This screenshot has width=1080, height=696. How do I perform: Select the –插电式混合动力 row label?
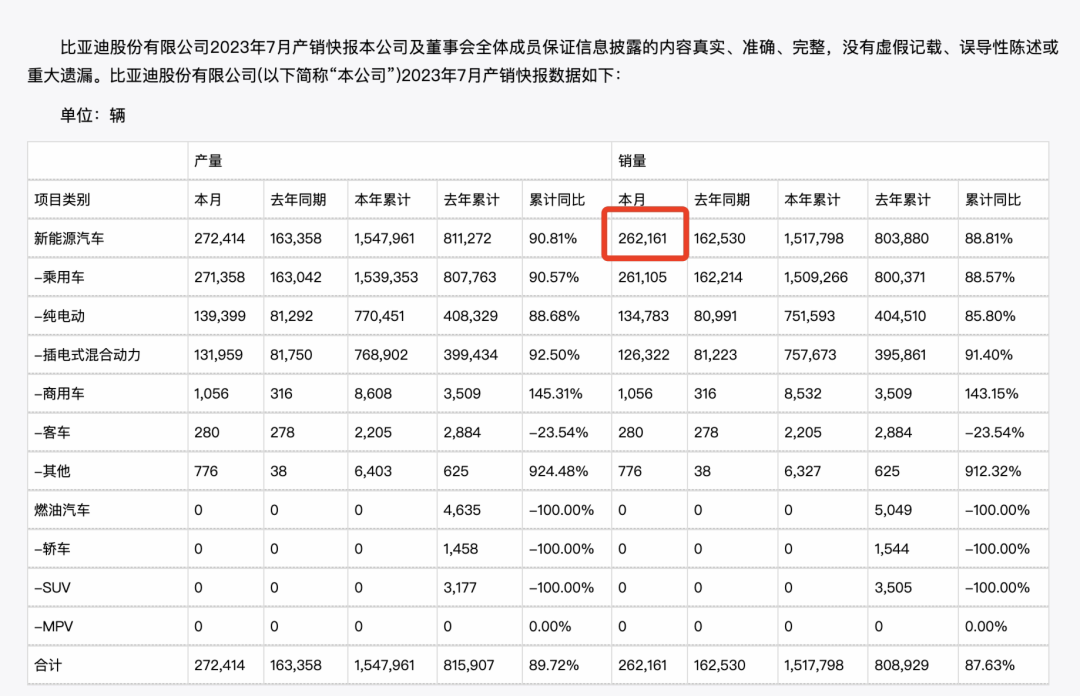tap(90, 355)
